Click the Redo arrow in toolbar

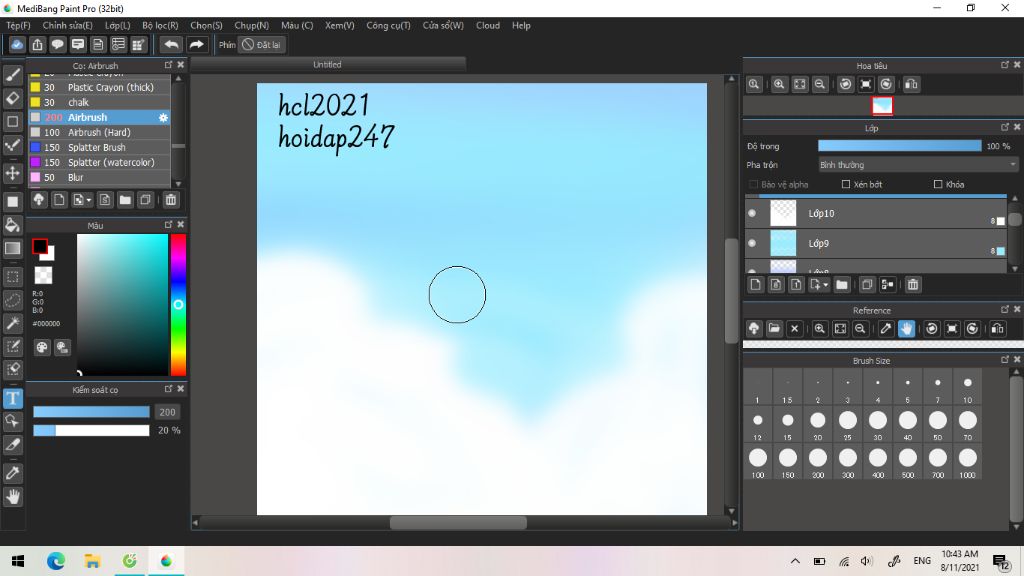click(x=196, y=44)
